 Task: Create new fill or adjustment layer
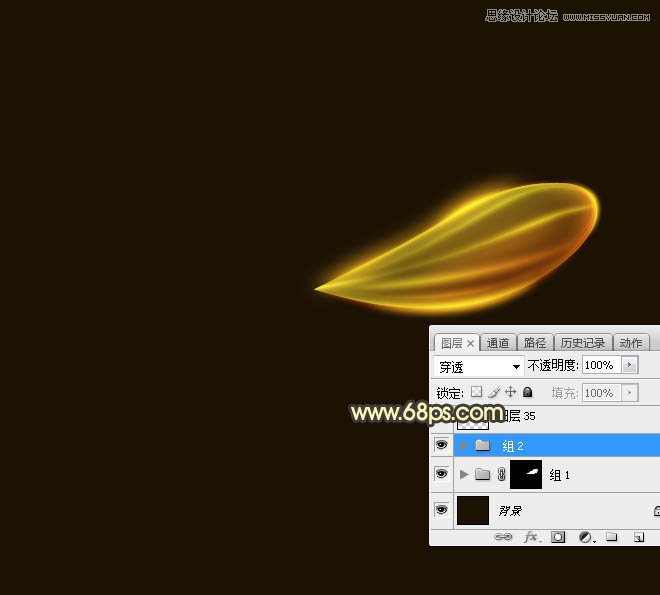pyautogui.click(x=585, y=537)
